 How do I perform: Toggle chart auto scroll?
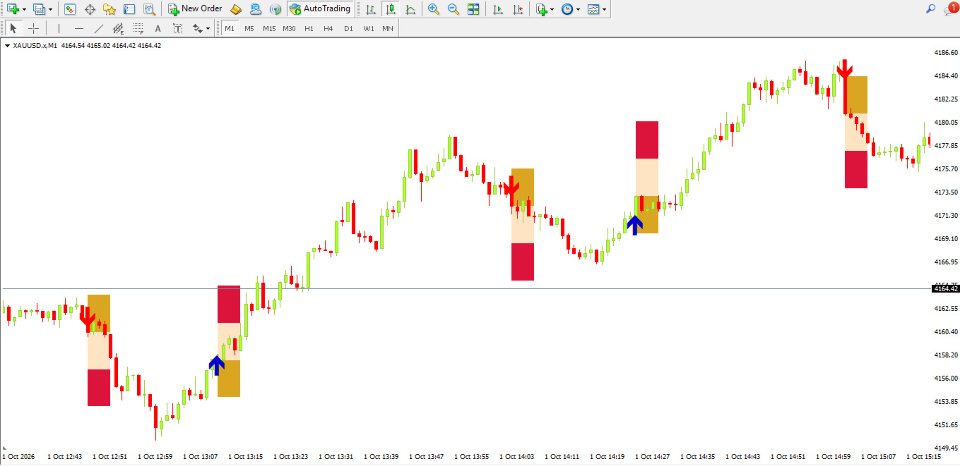(x=498, y=9)
